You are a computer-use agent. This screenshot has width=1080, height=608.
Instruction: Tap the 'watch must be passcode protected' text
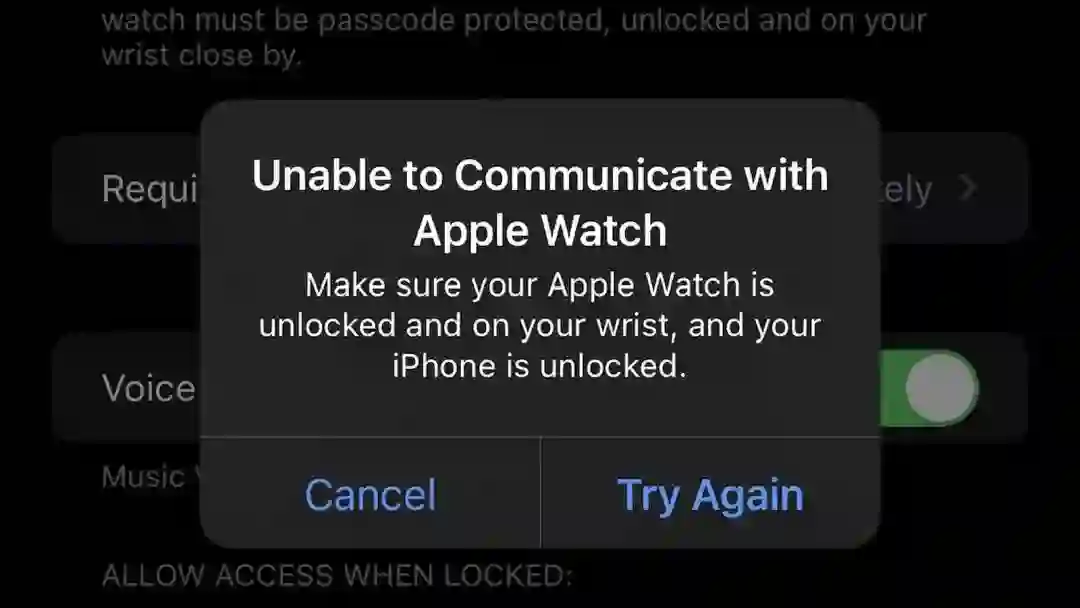pyautogui.click(x=355, y=21)
